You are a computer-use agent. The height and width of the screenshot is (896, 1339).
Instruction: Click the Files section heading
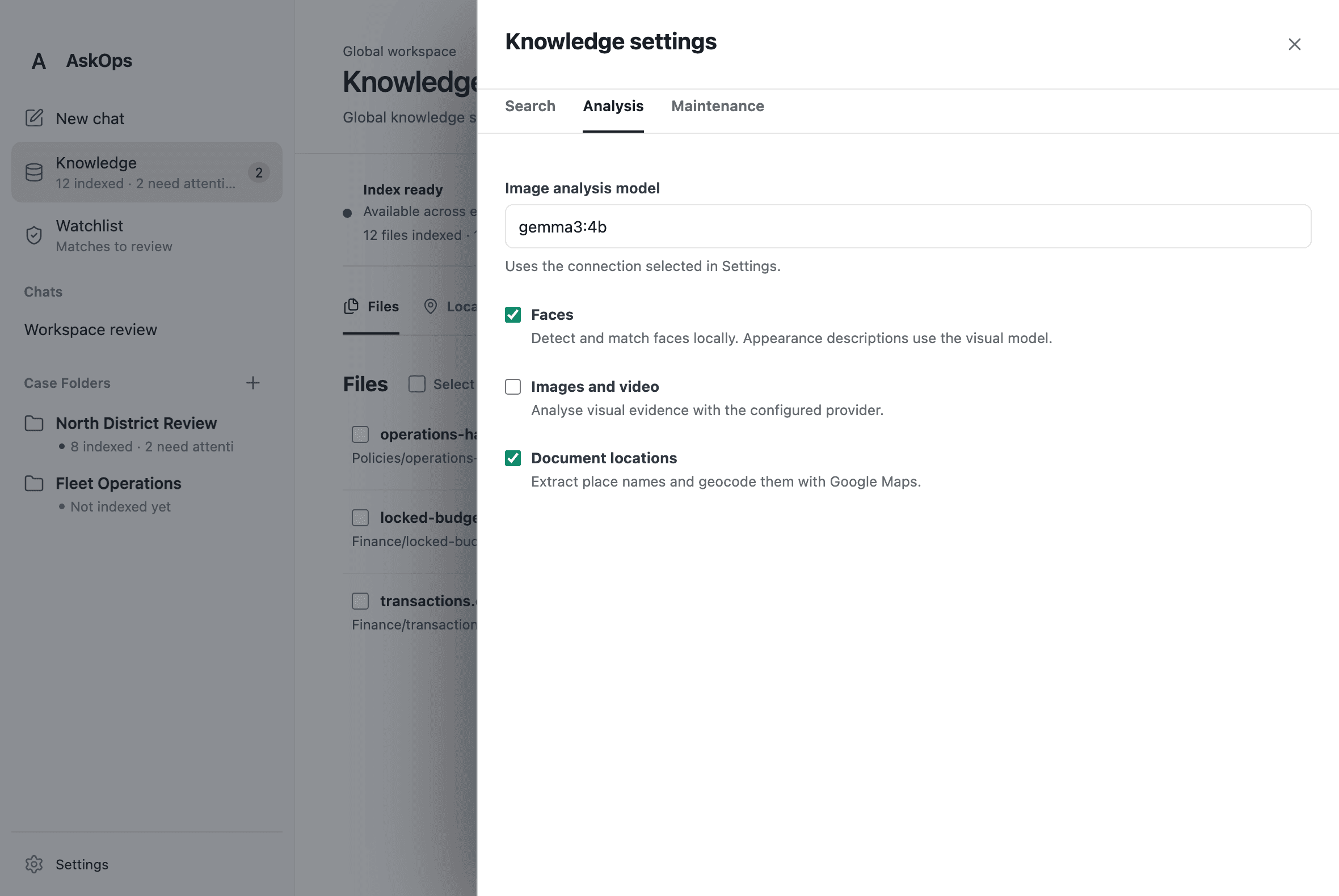[365, 384]
